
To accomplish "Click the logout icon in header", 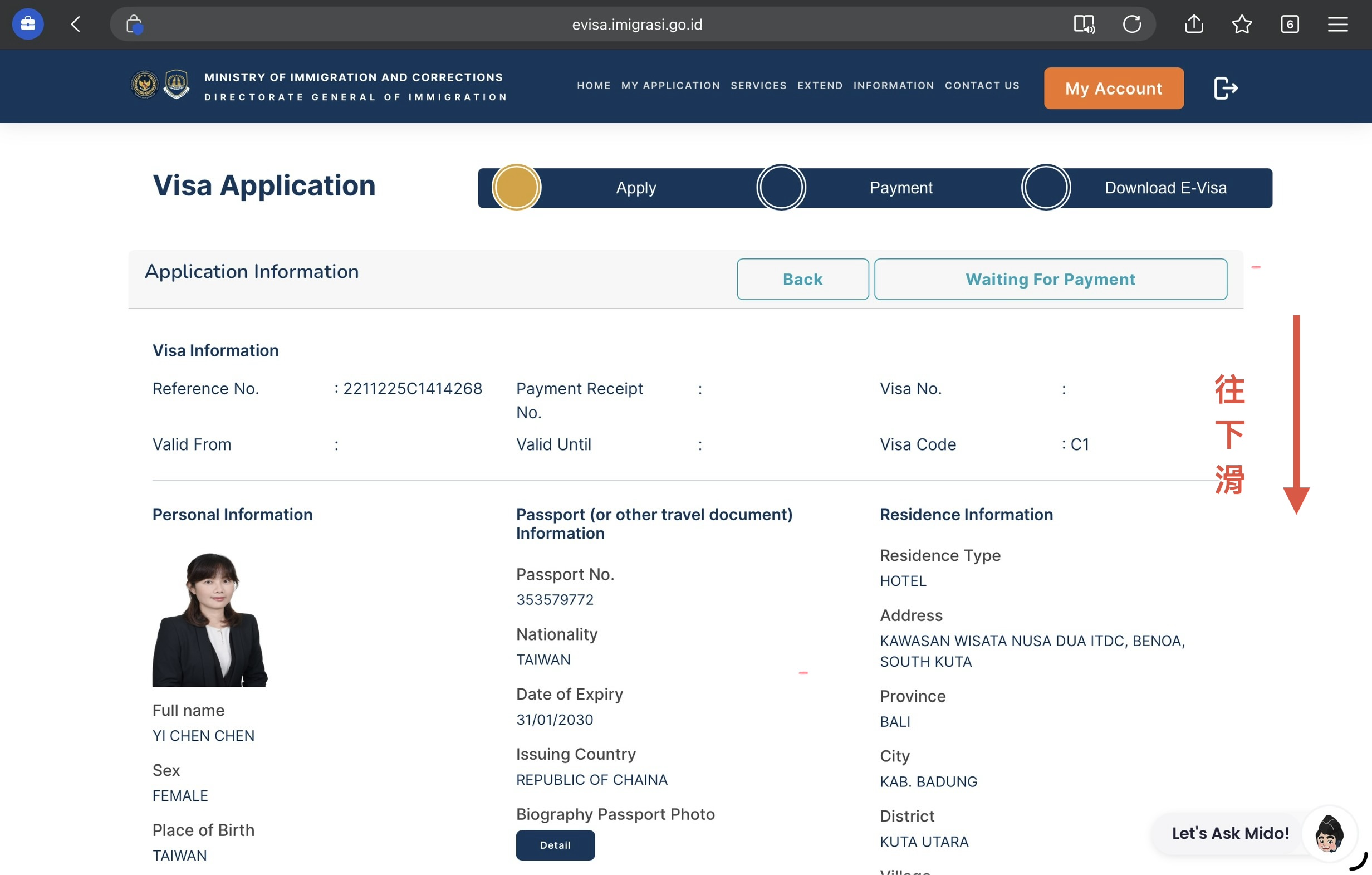I will coord(1226,88).
